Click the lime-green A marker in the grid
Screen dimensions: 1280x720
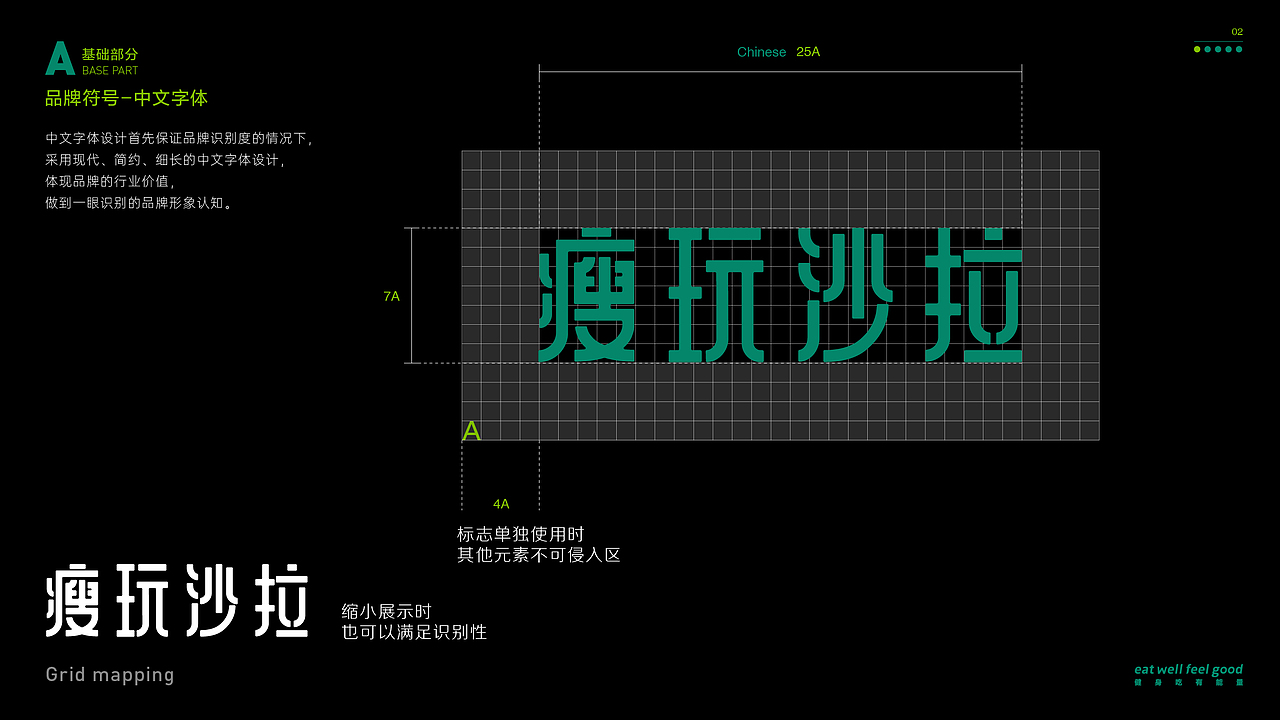(472, 431)
